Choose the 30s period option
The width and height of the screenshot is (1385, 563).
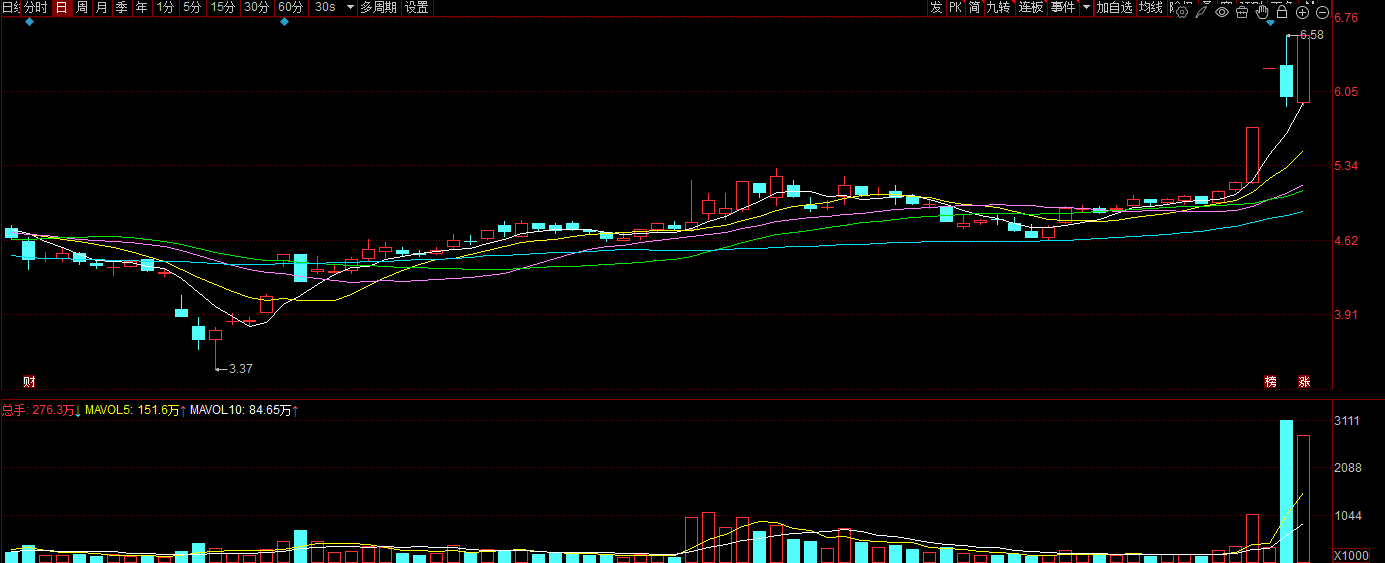tap(324, 7)
